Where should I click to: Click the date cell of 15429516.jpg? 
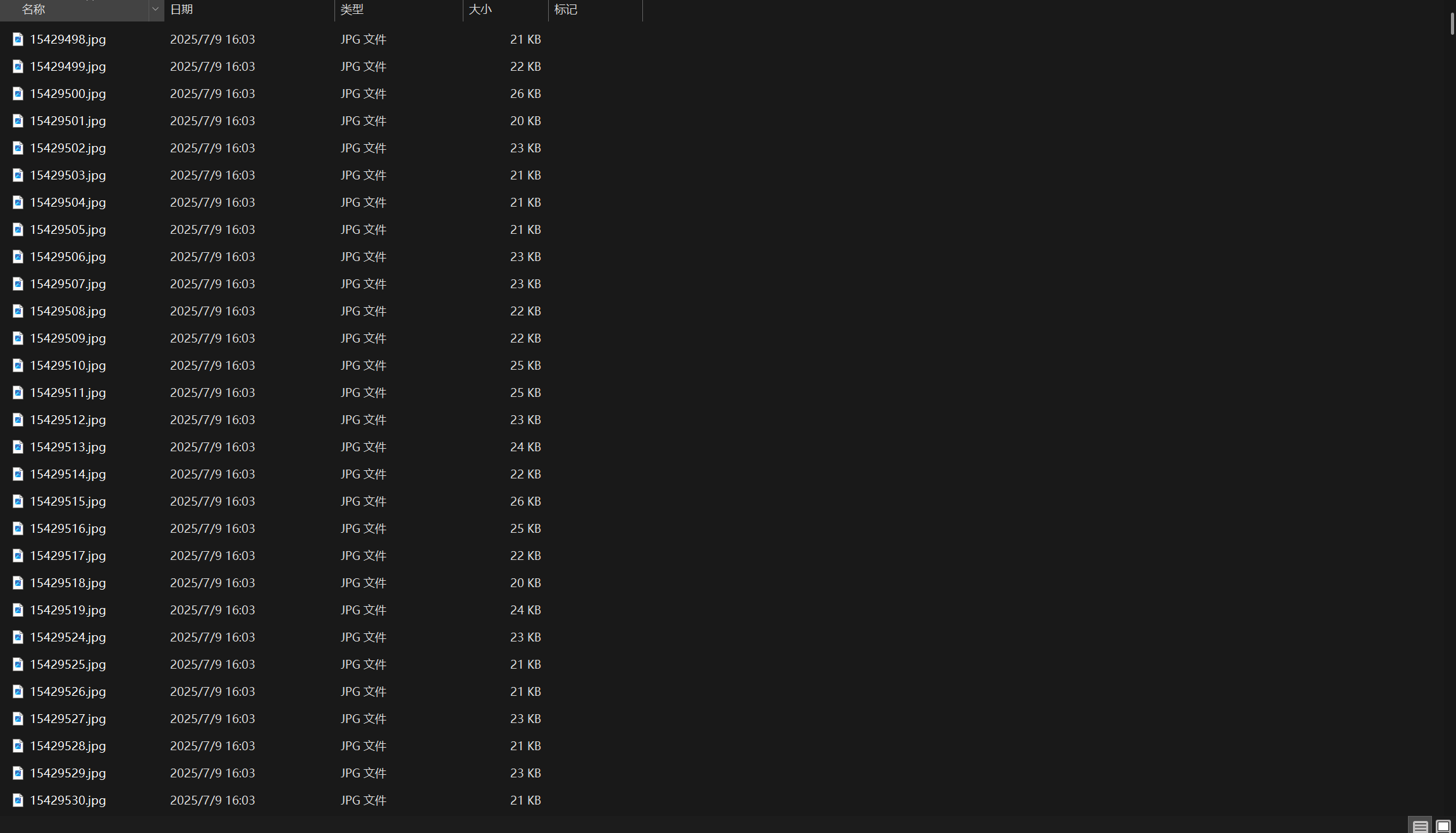pos(212,528)
